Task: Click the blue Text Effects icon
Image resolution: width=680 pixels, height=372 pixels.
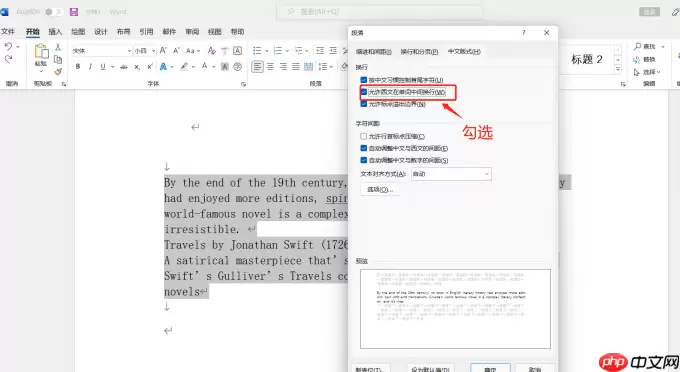Action: click(x=163, y=67)
